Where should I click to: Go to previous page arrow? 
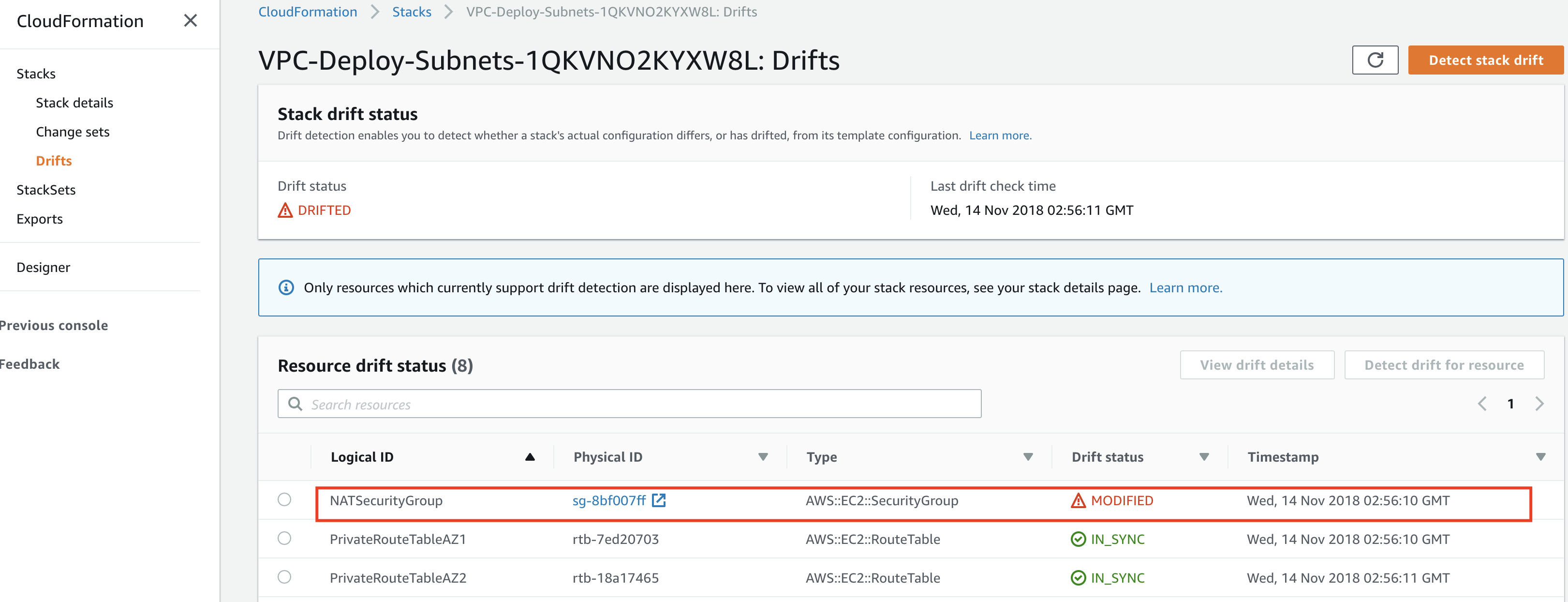pos(1482,404)
